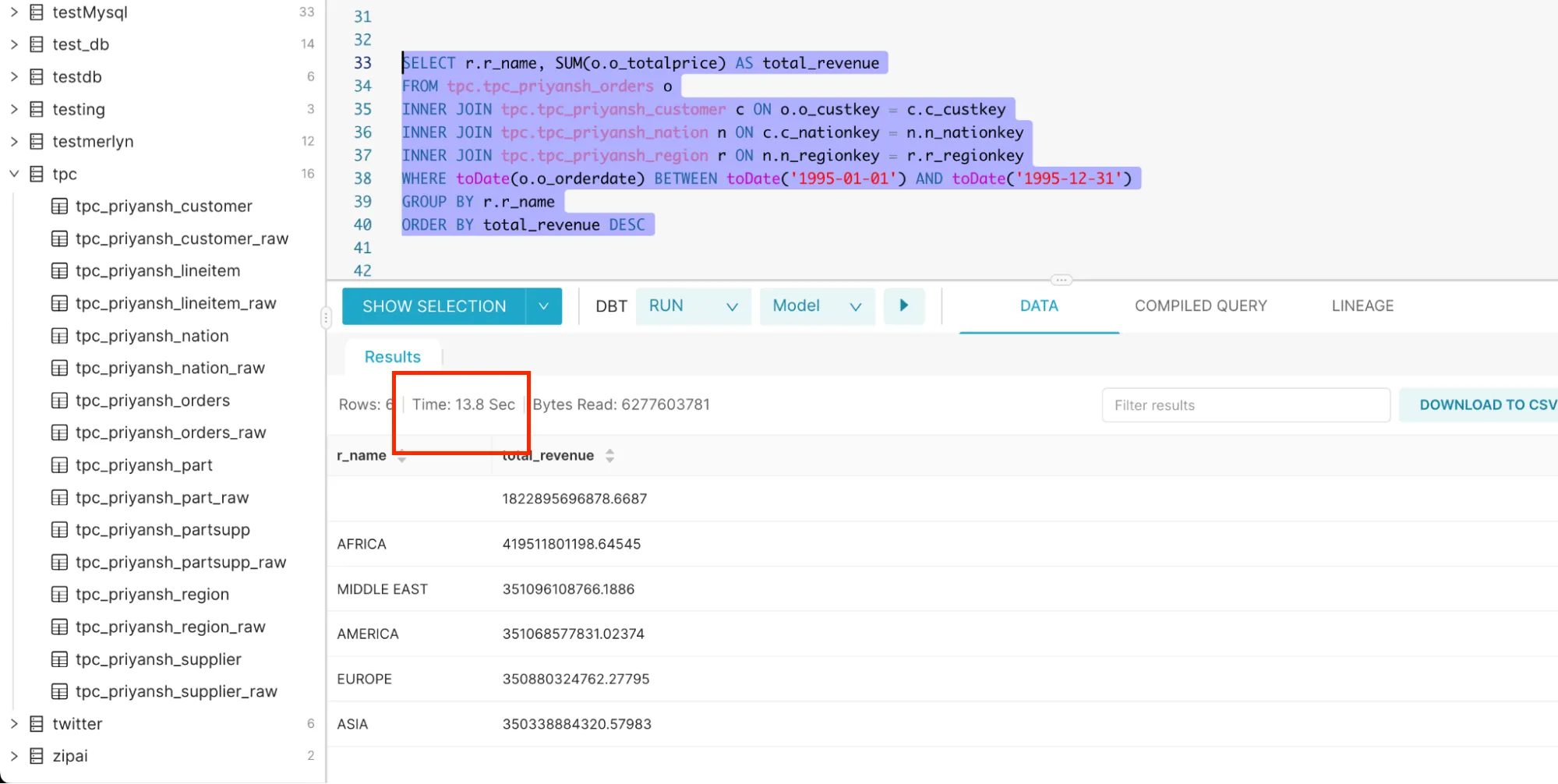Expand the test_db database node

point(14,44)
